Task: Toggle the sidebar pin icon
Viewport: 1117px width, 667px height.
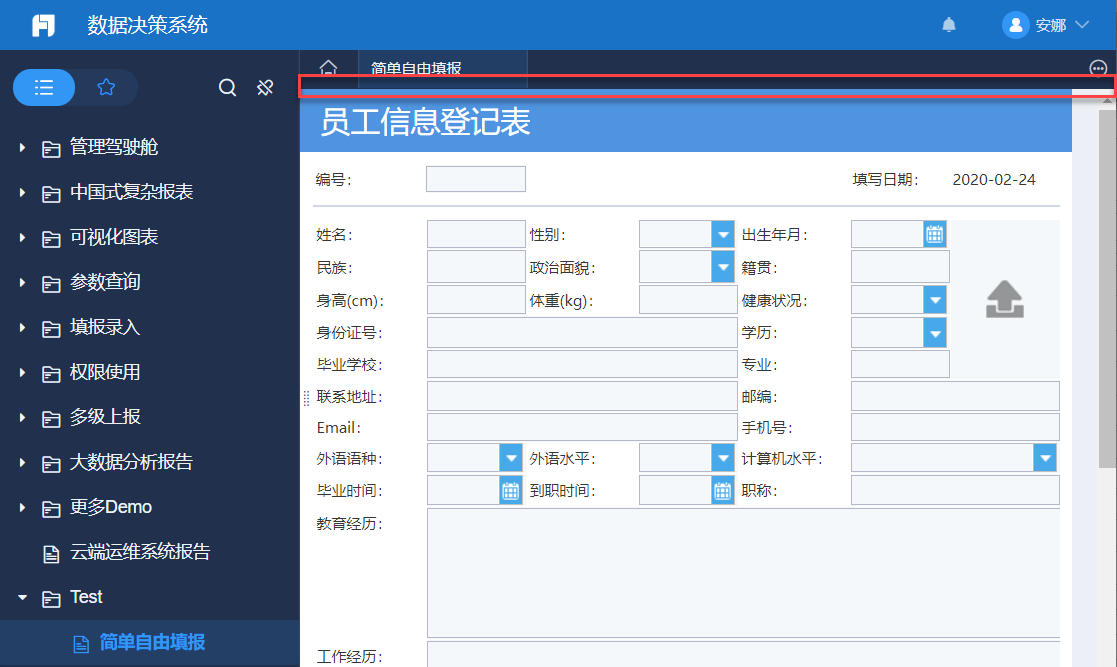Action: tap(265, 88)
